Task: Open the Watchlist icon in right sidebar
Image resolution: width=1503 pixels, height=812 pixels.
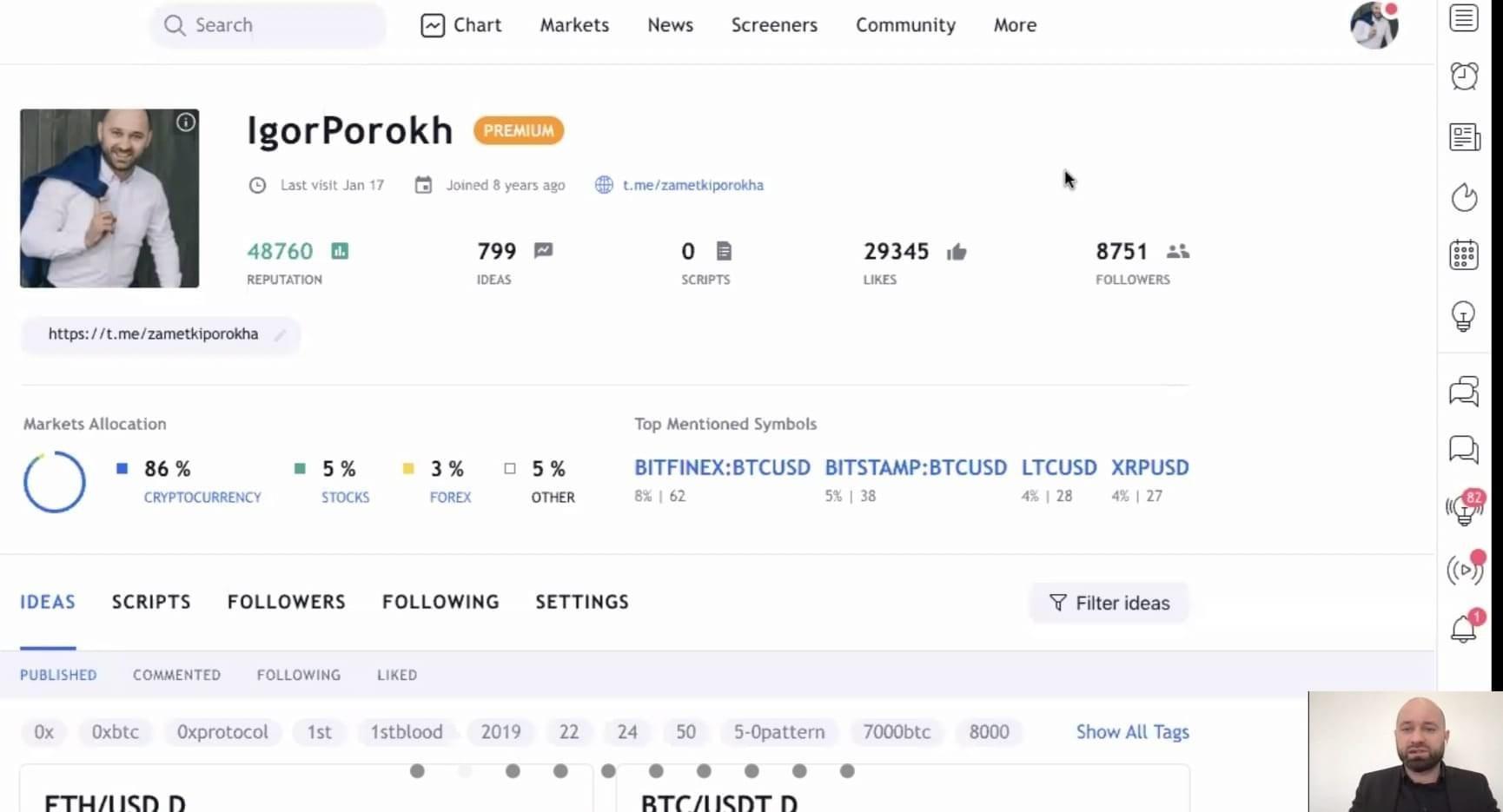Action: (x=1464, y=18)
